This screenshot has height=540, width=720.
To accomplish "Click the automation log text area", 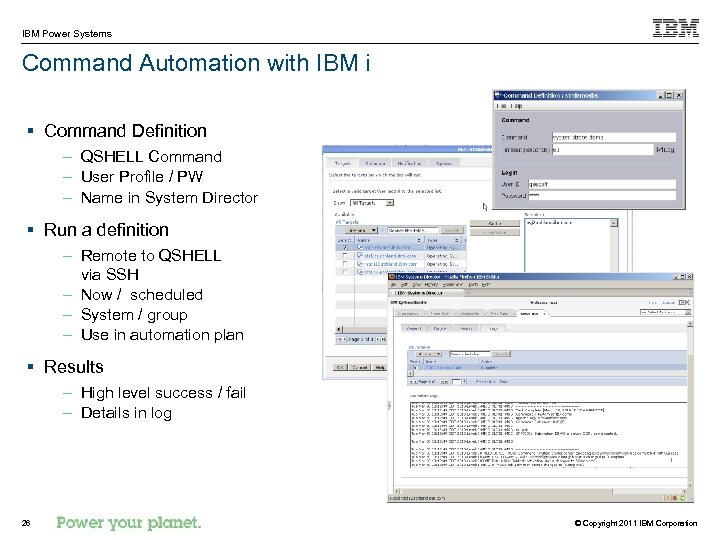I will click(x=548, y=435).
